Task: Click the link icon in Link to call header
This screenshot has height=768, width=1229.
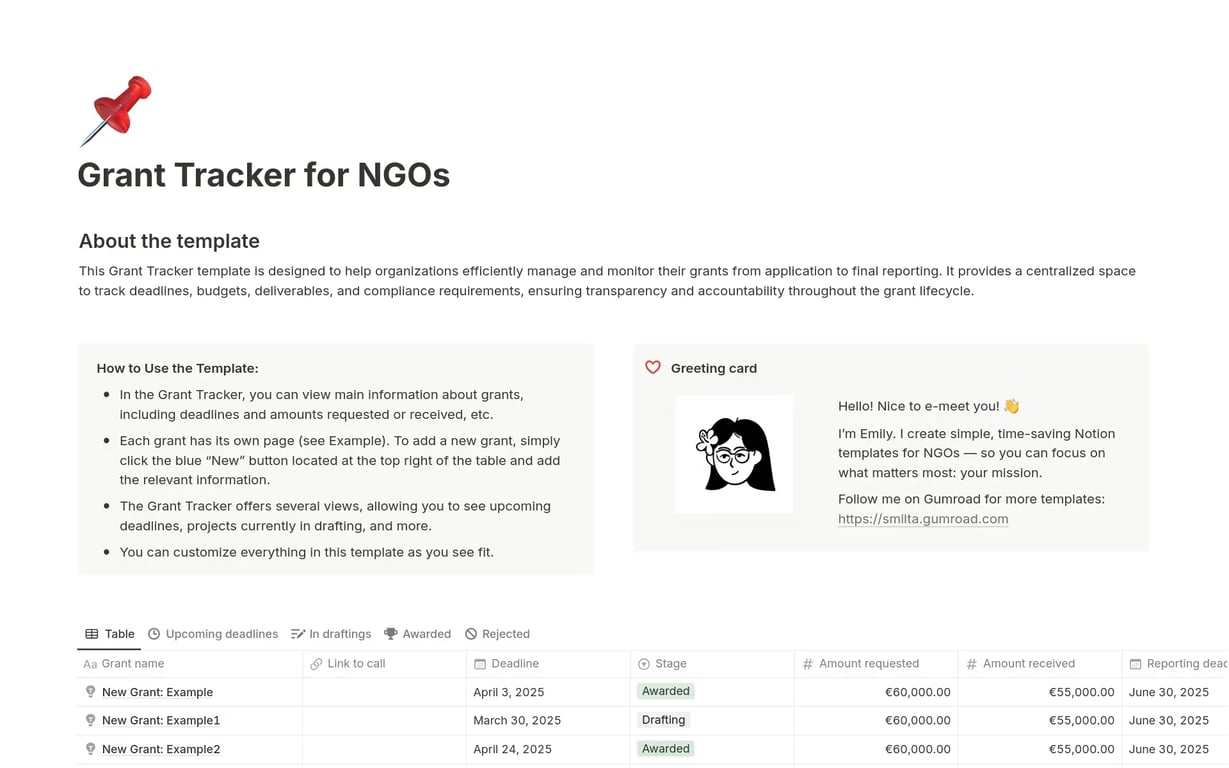Action: tap(316, 664)
